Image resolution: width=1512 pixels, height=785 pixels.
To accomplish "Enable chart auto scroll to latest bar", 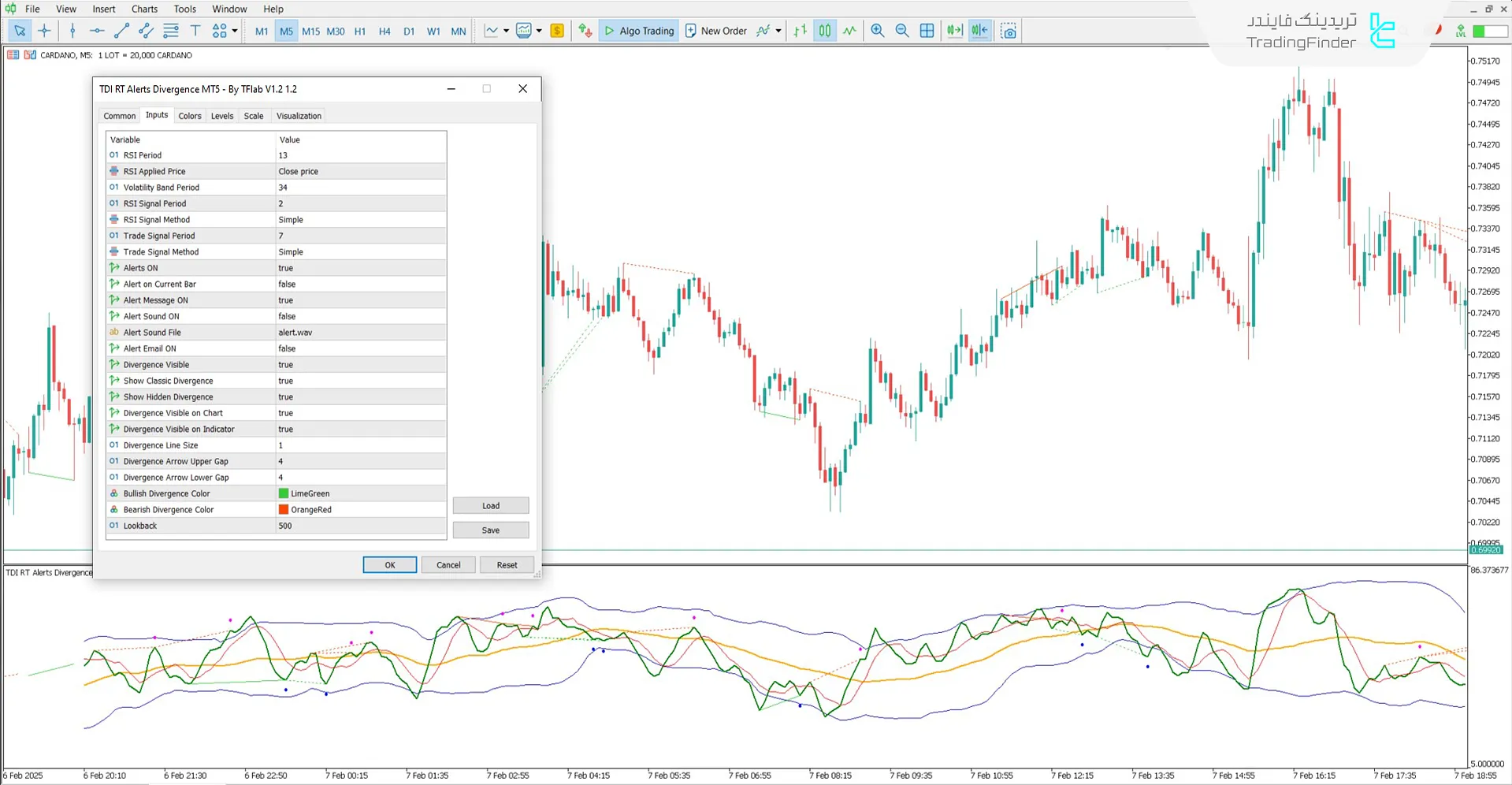I will click(x=954, y=31).
